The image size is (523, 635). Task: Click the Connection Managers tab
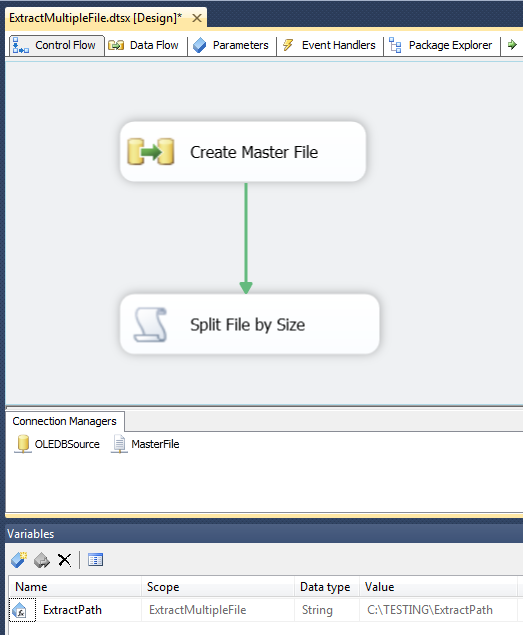pos(64,421)
